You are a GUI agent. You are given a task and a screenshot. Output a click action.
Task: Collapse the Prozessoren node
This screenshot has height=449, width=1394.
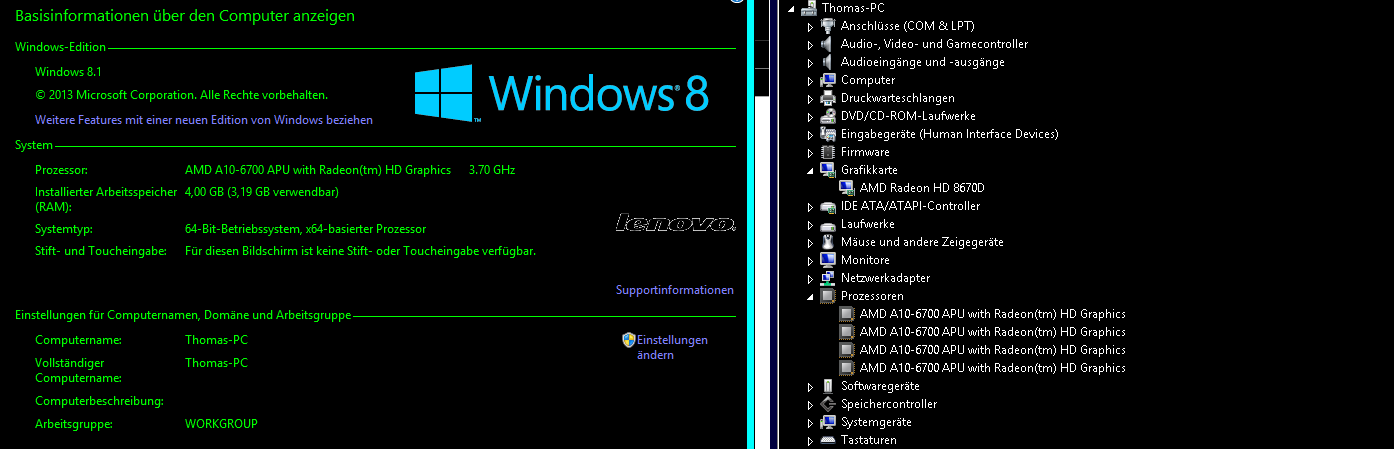tap(811, 297)
